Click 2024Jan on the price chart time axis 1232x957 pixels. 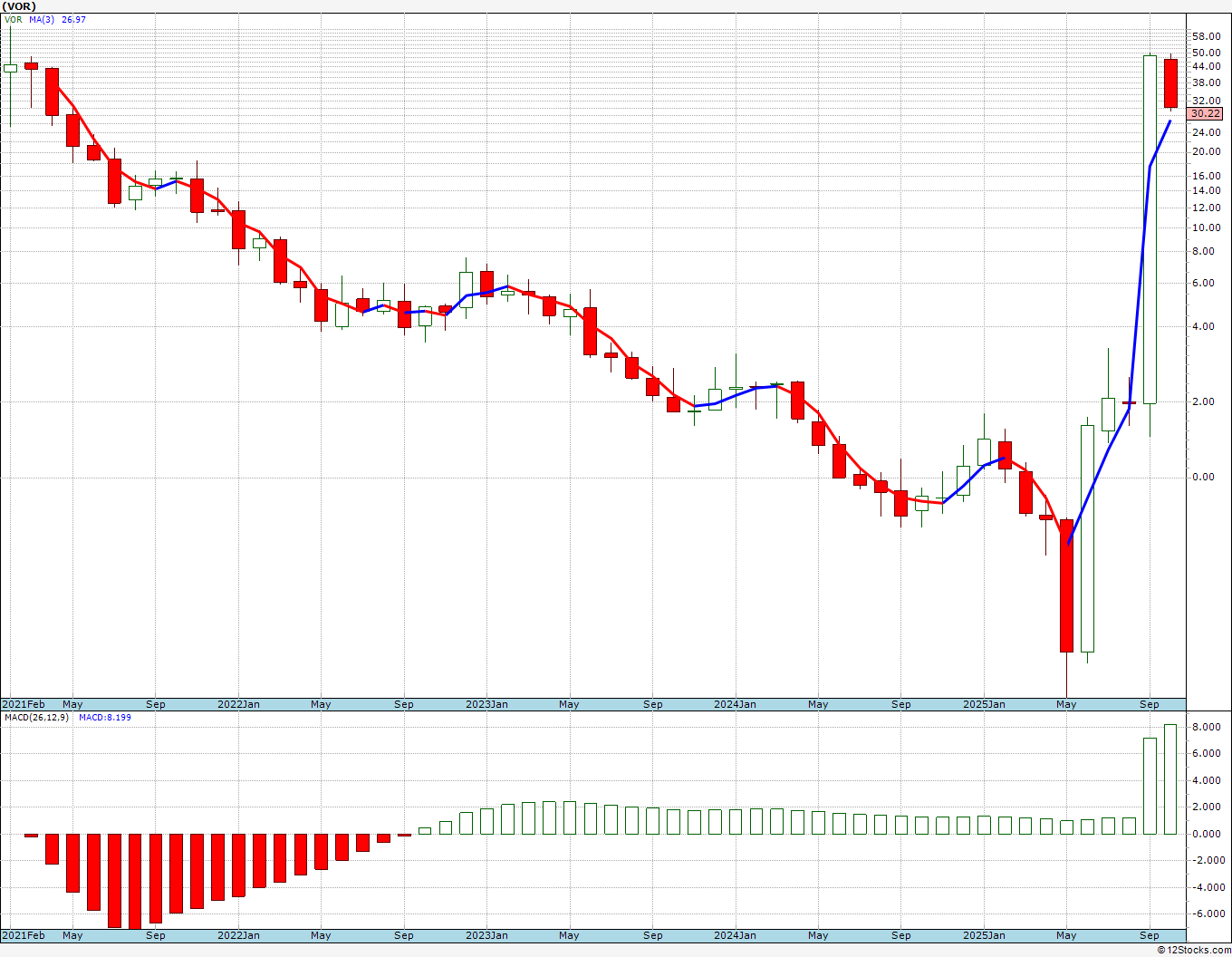pos(736,704)
